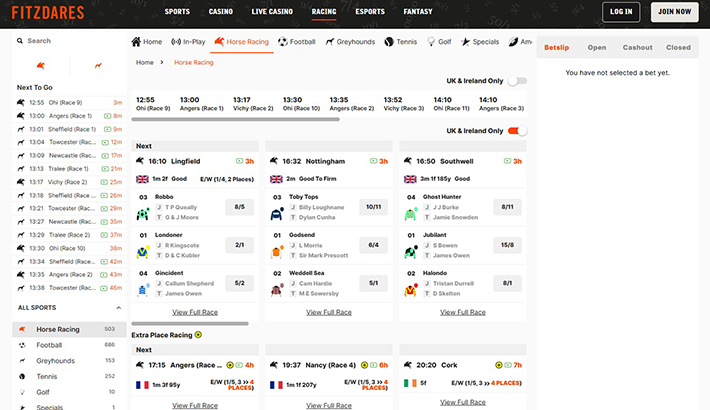Viewport: 710px width, 410px height.
Task: Click the Specials star icon in sports bar
Action: point(465,42)
